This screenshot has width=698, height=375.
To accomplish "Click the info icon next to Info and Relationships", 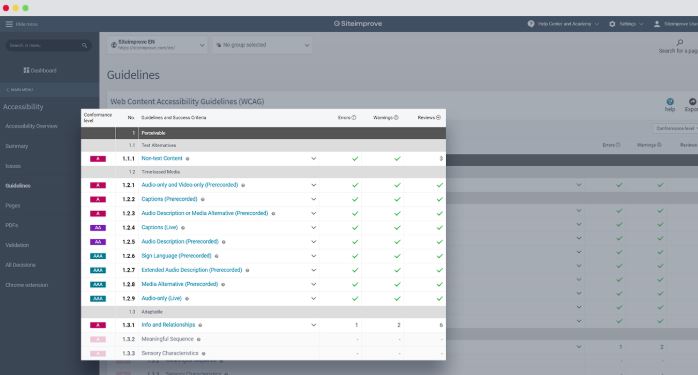I will 200,326.
